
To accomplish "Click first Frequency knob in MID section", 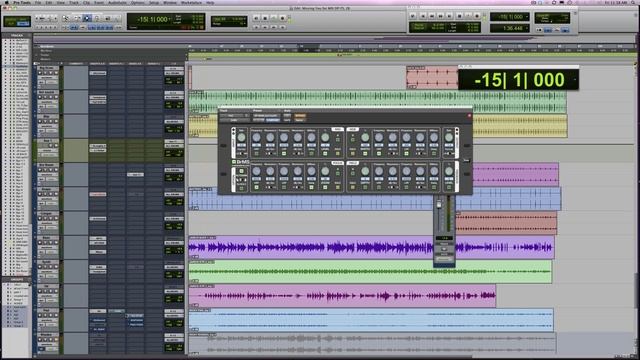I will pos(256,137).
